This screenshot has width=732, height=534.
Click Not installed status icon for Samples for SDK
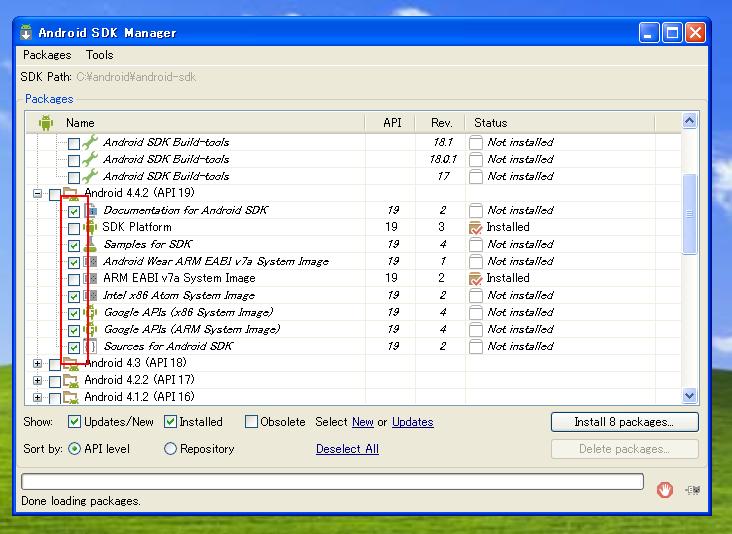[476, 245]
